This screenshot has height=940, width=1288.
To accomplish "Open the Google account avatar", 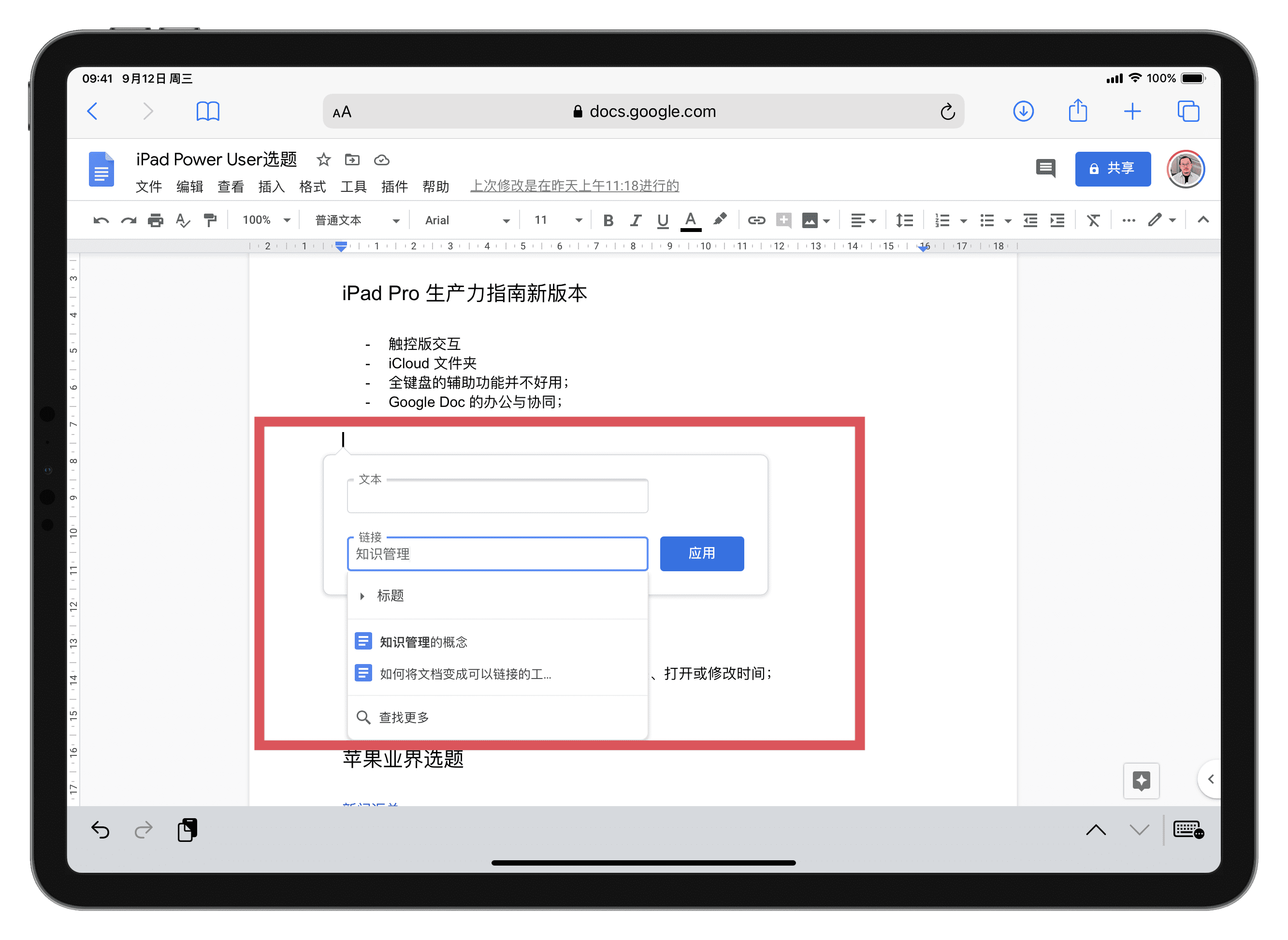I will click(1185, 169).
